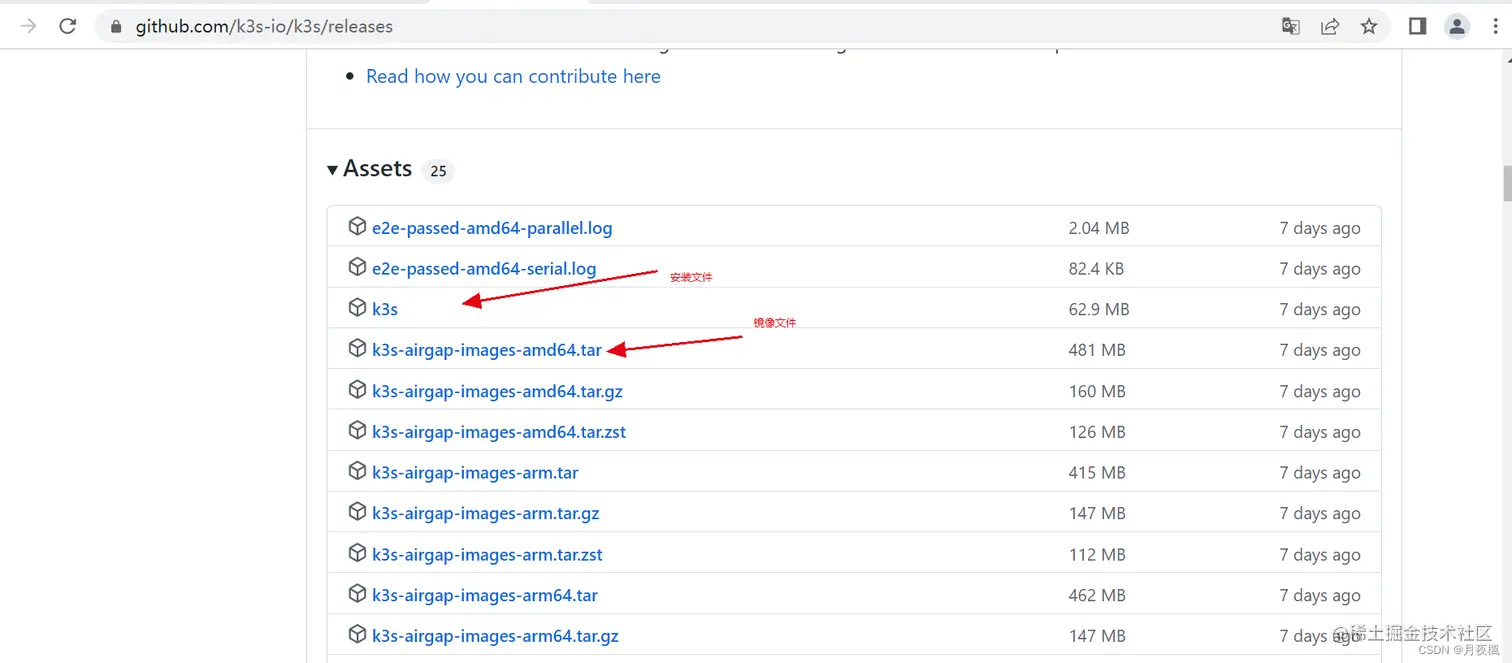Open 'Read how you can contribute here' link
This screenshot has width=1512, height=663.
[513, 76]
